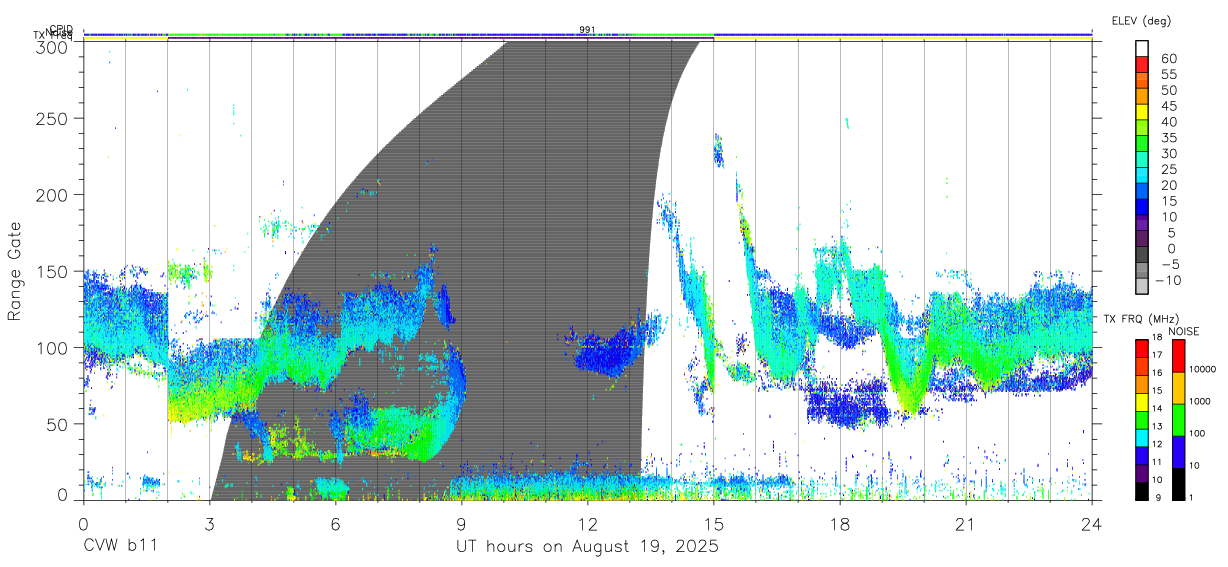1228x567 pixels.
Task: Click the light gray bottom ELEV colorbar segment
Action: pyautogui.click(x=1142, y=287)
